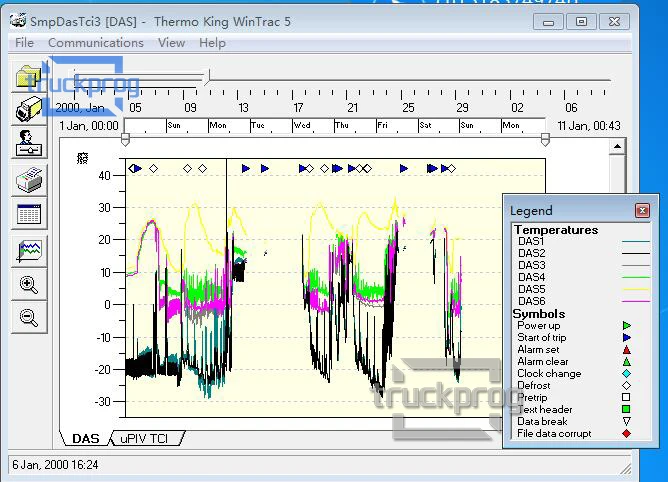Open the table view icon

29,214
